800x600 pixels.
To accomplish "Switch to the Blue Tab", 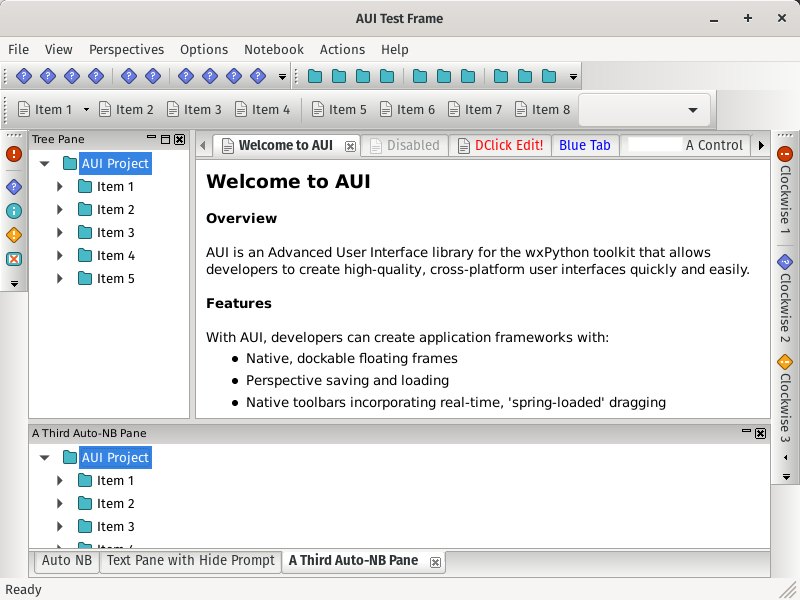I will click(585, 145).
